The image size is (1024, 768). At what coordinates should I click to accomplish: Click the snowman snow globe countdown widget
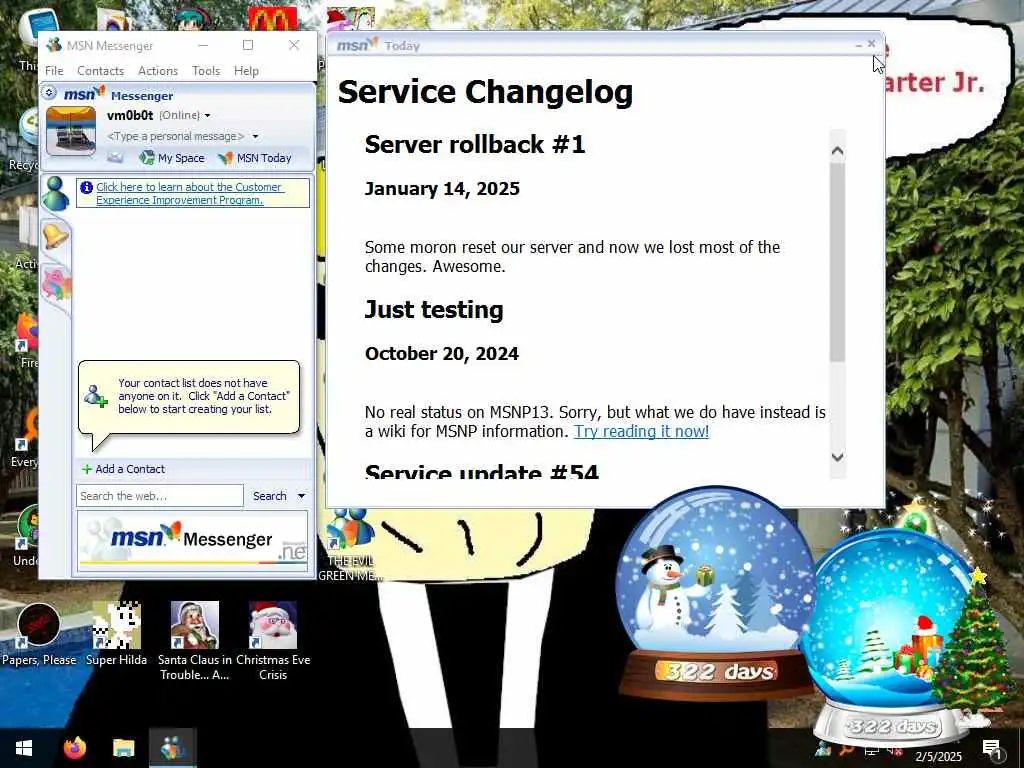click(x=715, y=591)
